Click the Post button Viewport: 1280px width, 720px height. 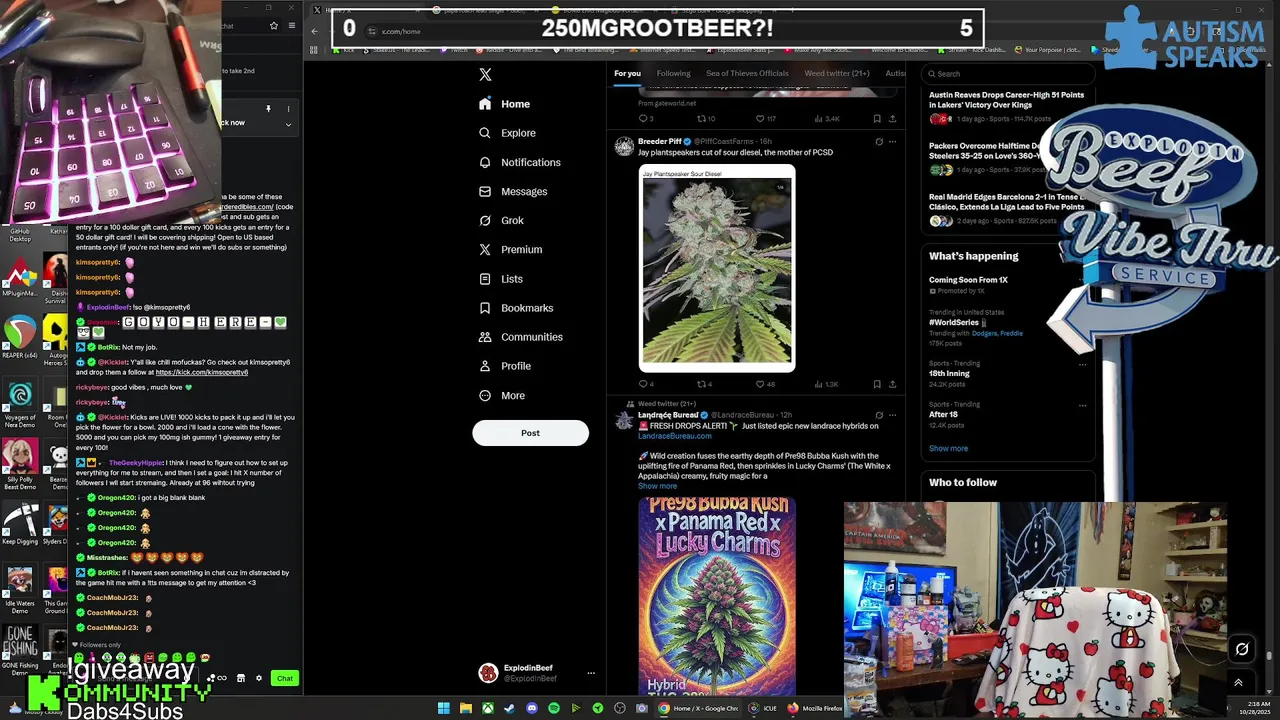530,433
